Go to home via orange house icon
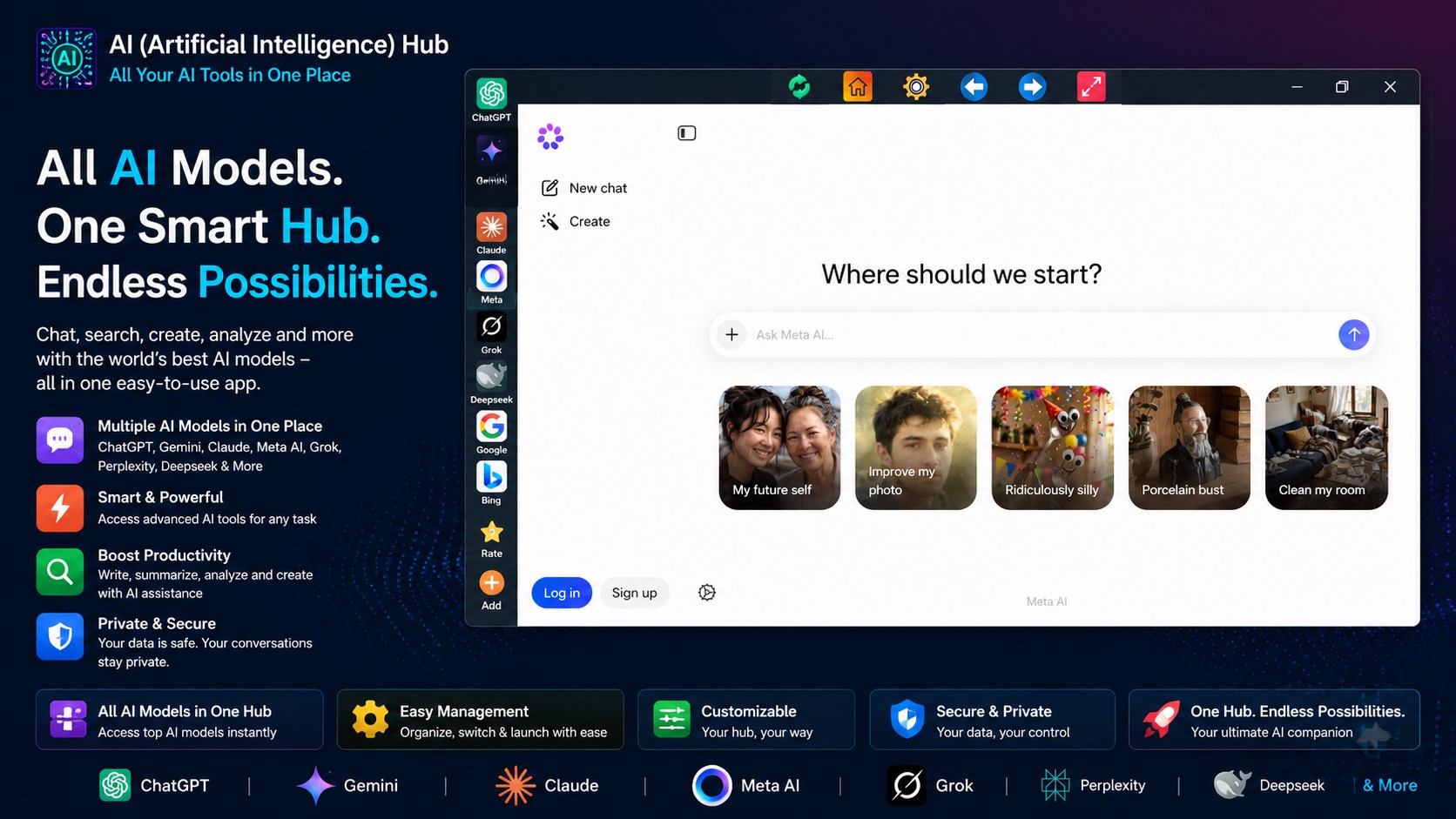Image resolution: width=1456 pixels, height=819 pixels. [858, 87]
